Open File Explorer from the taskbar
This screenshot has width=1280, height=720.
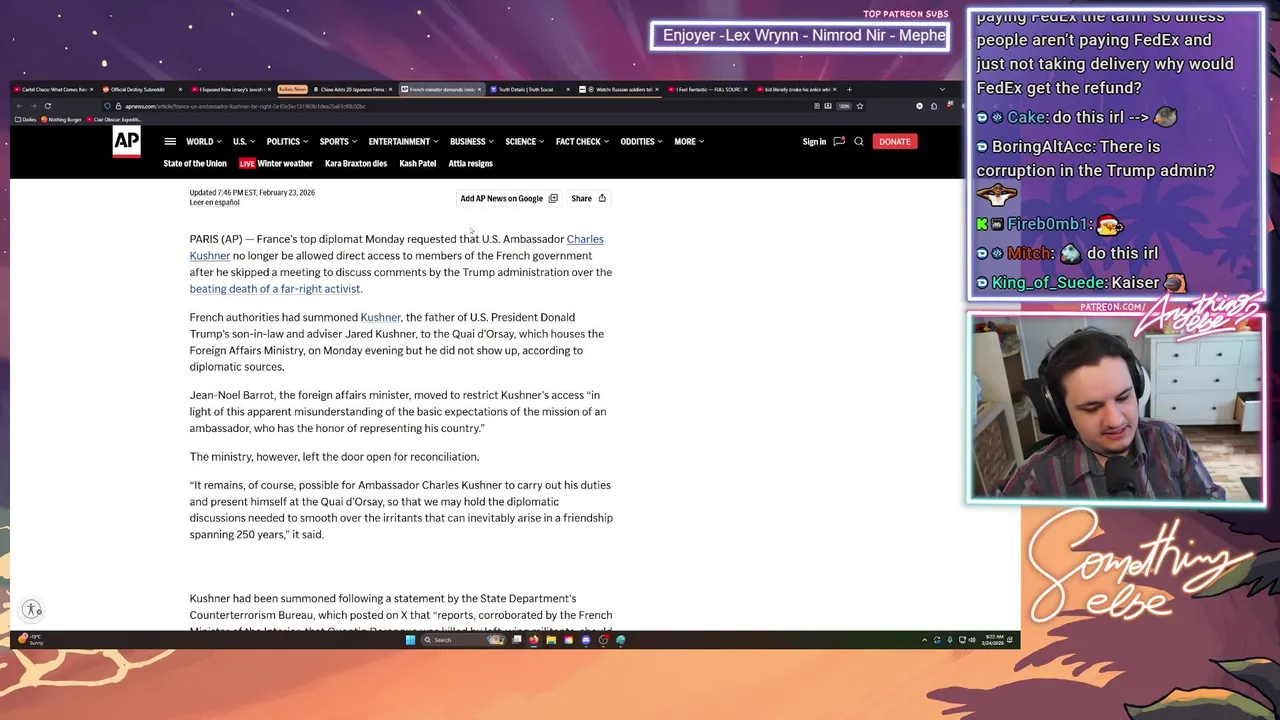[551, 640]
